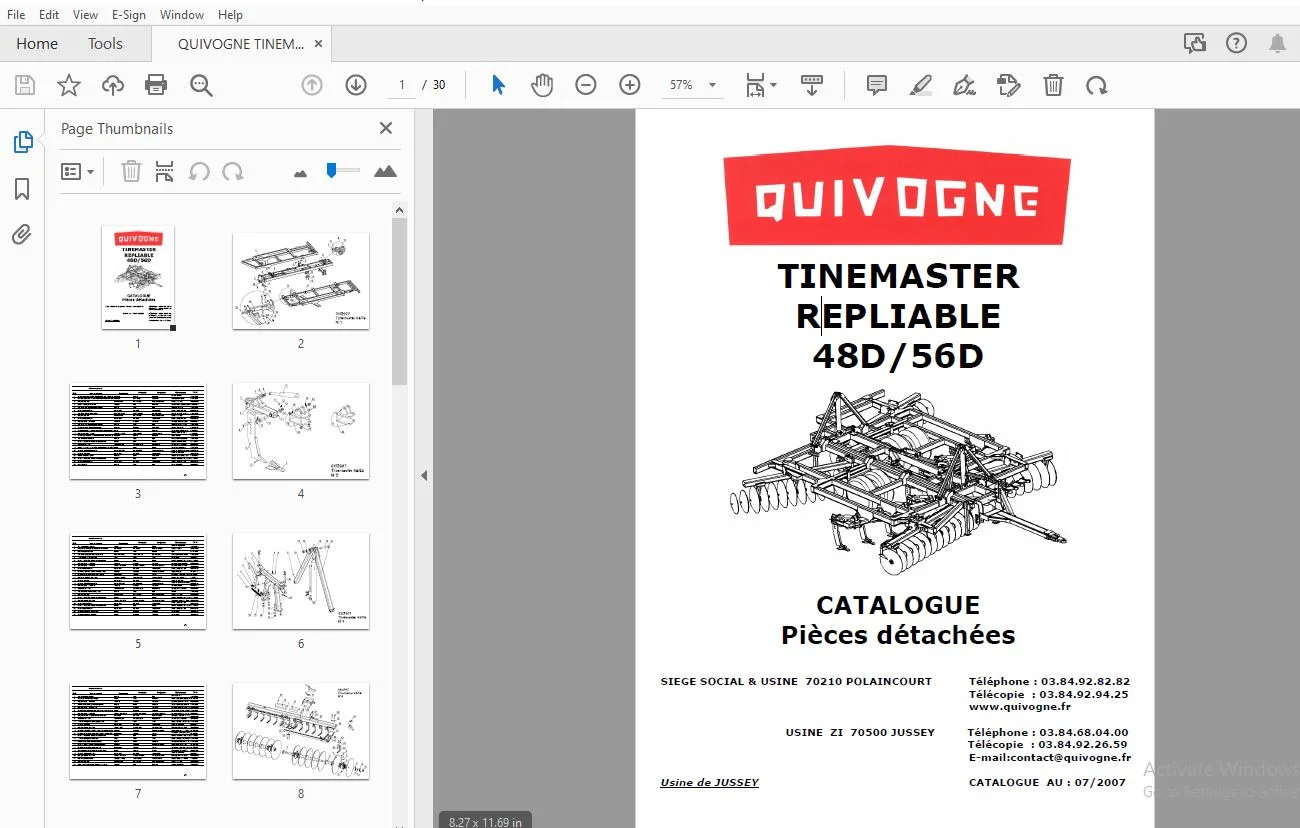The width and height of the screenshot is (1300, 828).
Task: Close the QUIVOGNE TINEM... document tab
Action: [318, 44]
